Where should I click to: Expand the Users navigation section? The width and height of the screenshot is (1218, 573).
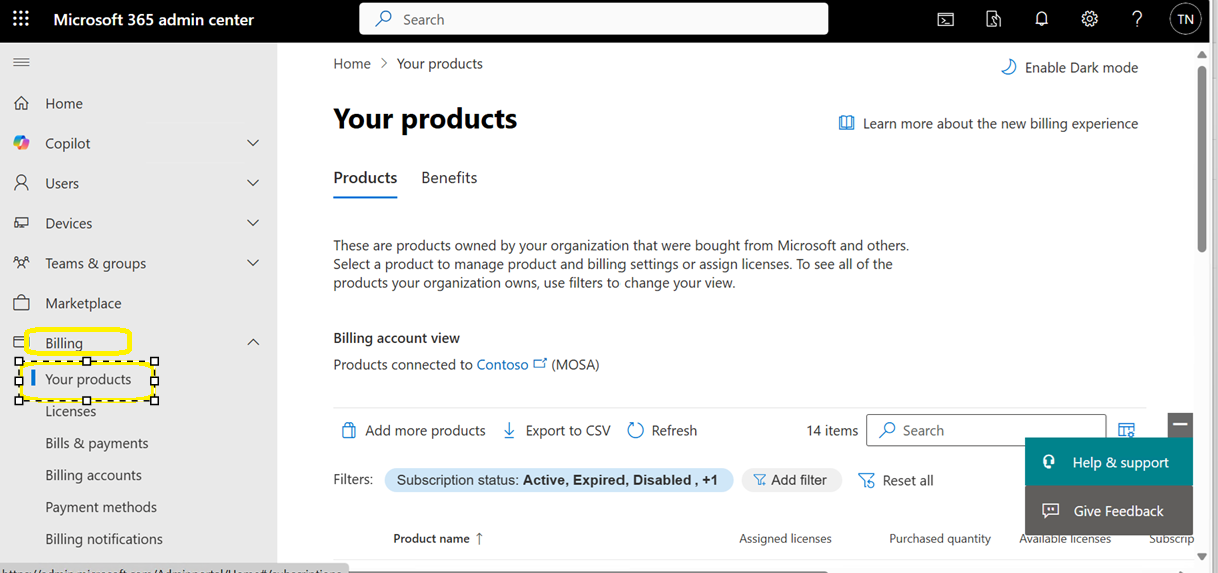coord(253,183)
